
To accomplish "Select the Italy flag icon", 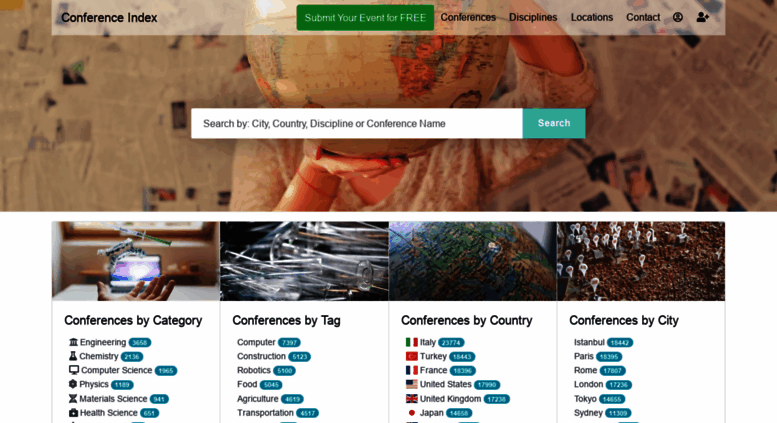I will (x=411, y=342).
